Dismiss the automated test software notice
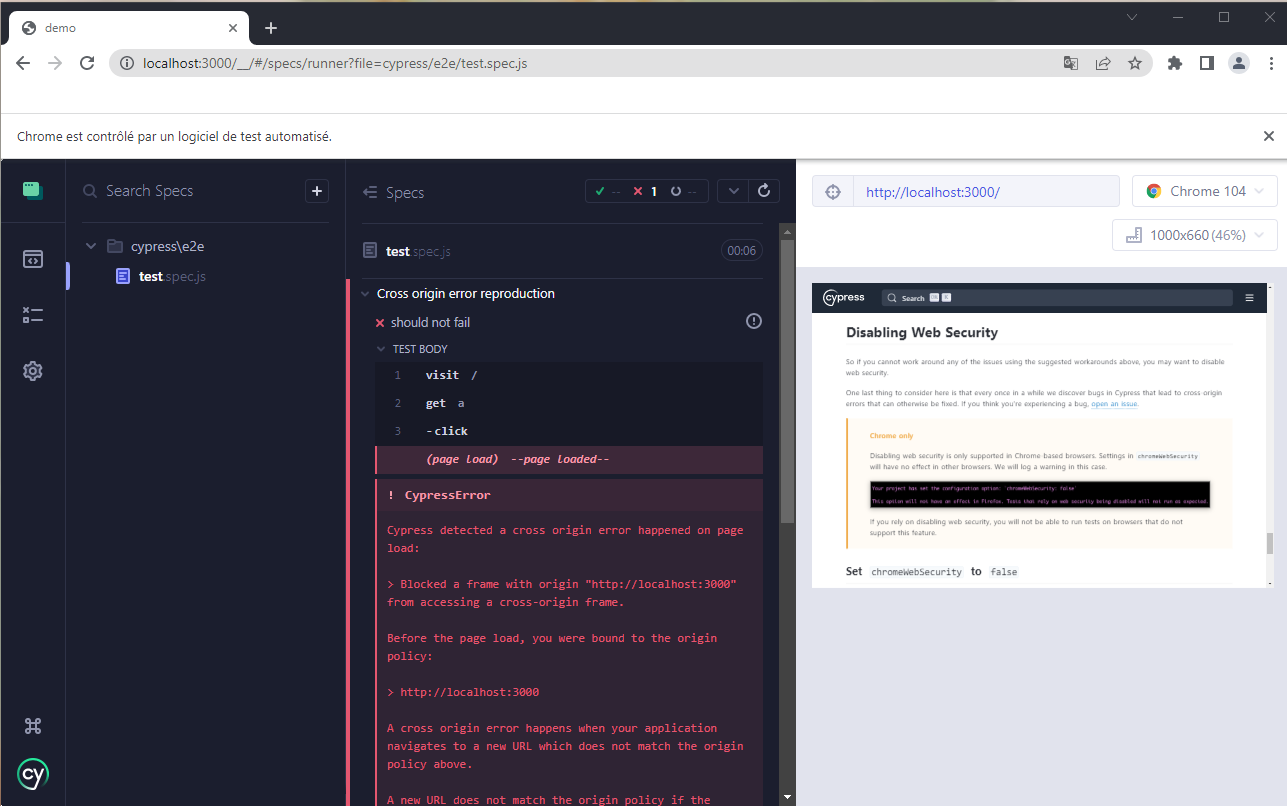 1269,136
